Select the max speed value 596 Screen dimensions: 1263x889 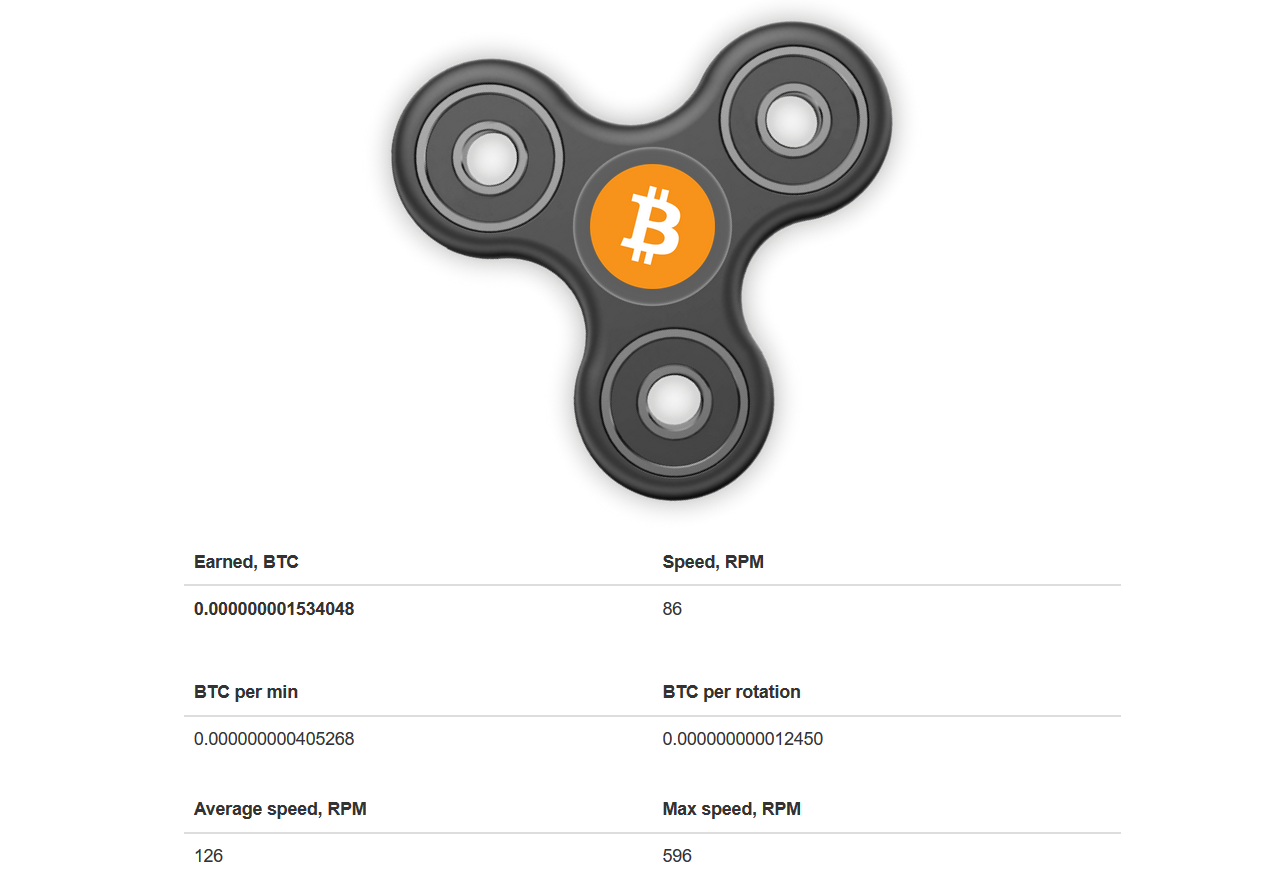pyautogui.click(x=677, y=856)
